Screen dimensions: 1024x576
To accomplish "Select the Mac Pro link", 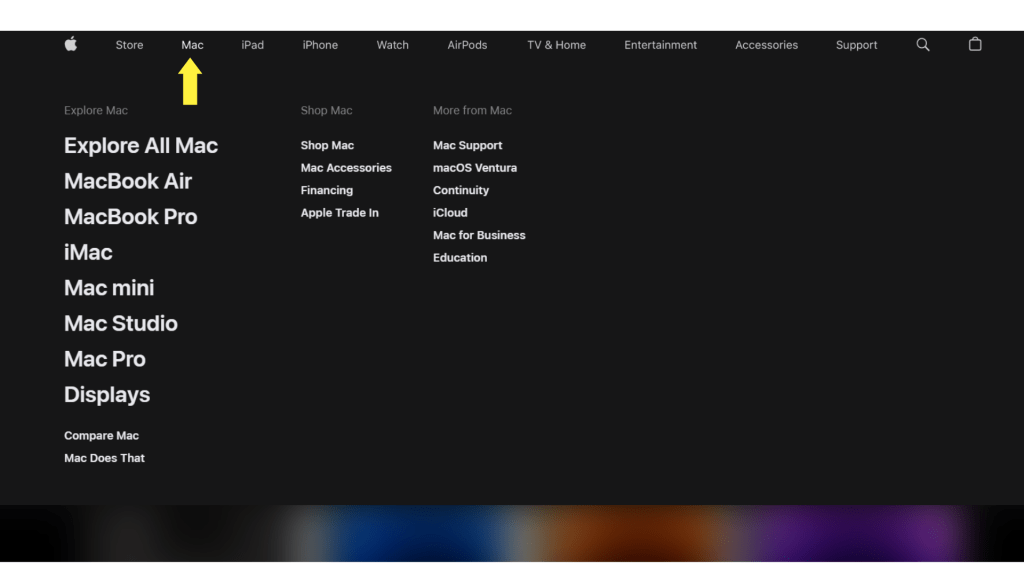I will [x=104, y=359].
